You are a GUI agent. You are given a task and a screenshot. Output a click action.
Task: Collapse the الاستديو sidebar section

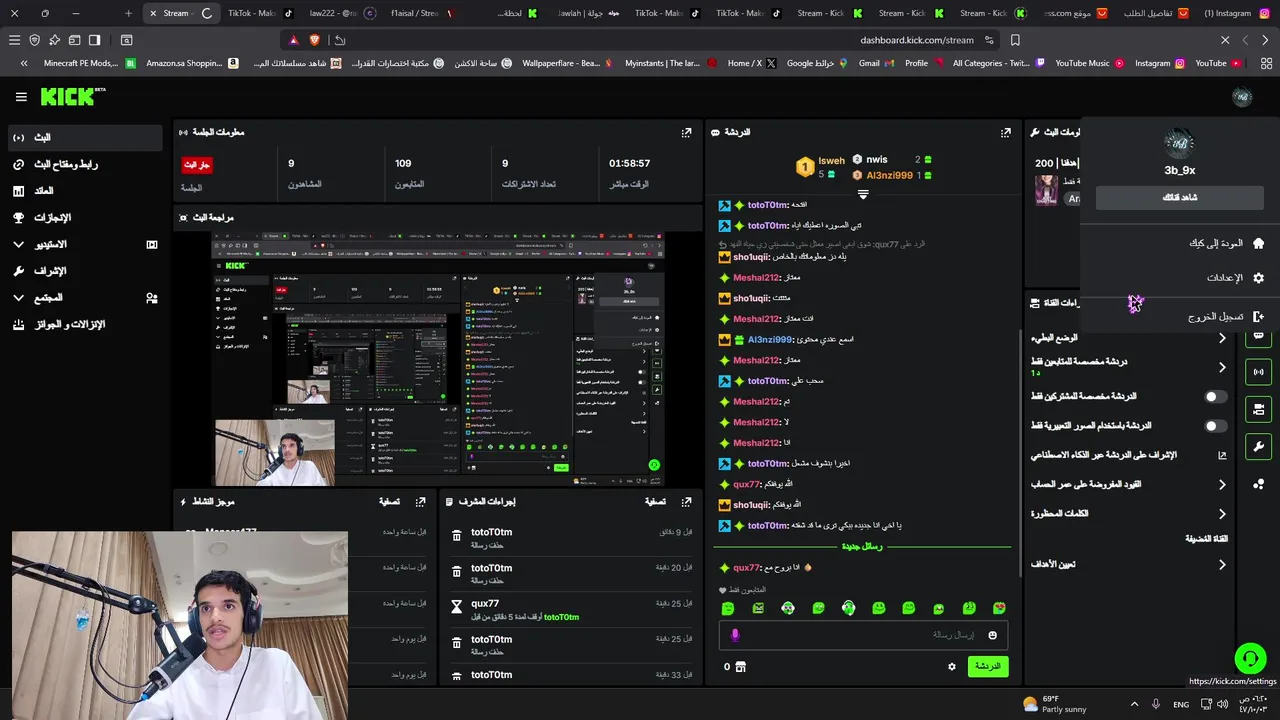18,244
